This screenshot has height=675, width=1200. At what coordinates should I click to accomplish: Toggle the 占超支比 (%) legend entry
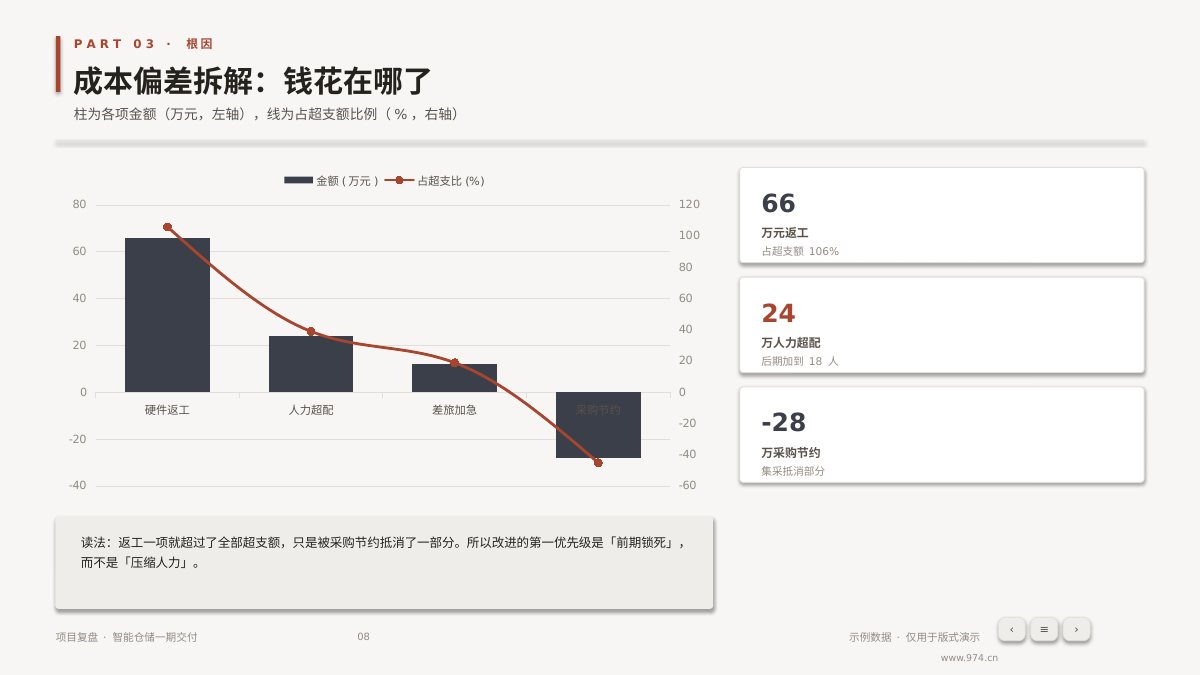[x=434, y=181]
